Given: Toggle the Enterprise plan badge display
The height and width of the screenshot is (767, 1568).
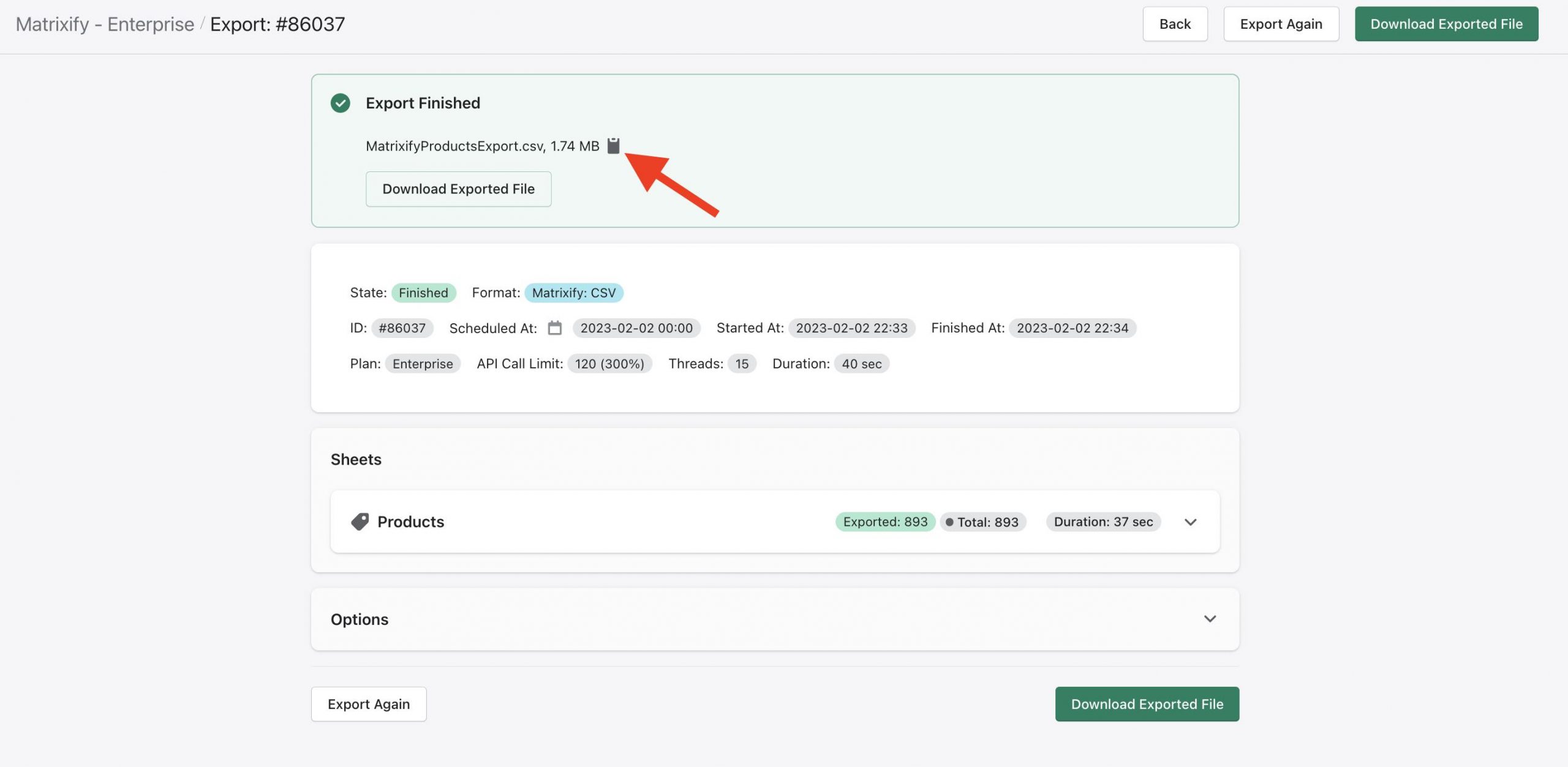Looking at the screenshot, I should [422, 362].
